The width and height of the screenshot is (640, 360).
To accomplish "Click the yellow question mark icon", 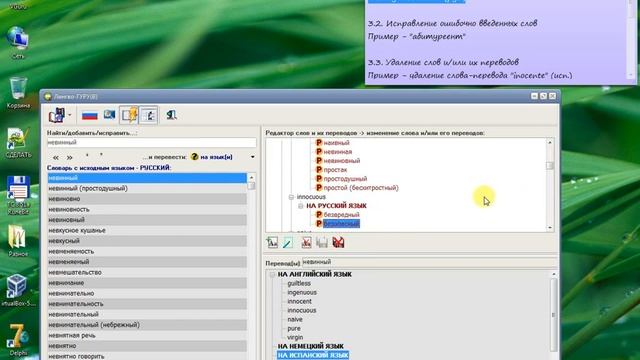I will click(x=194, y=157).
